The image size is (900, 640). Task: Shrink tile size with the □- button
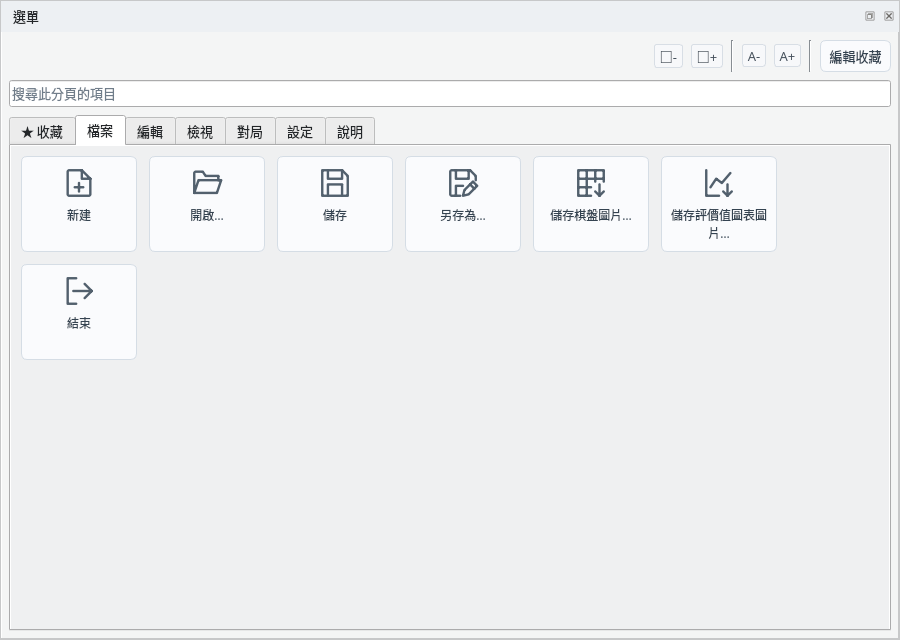pos(668,57)
